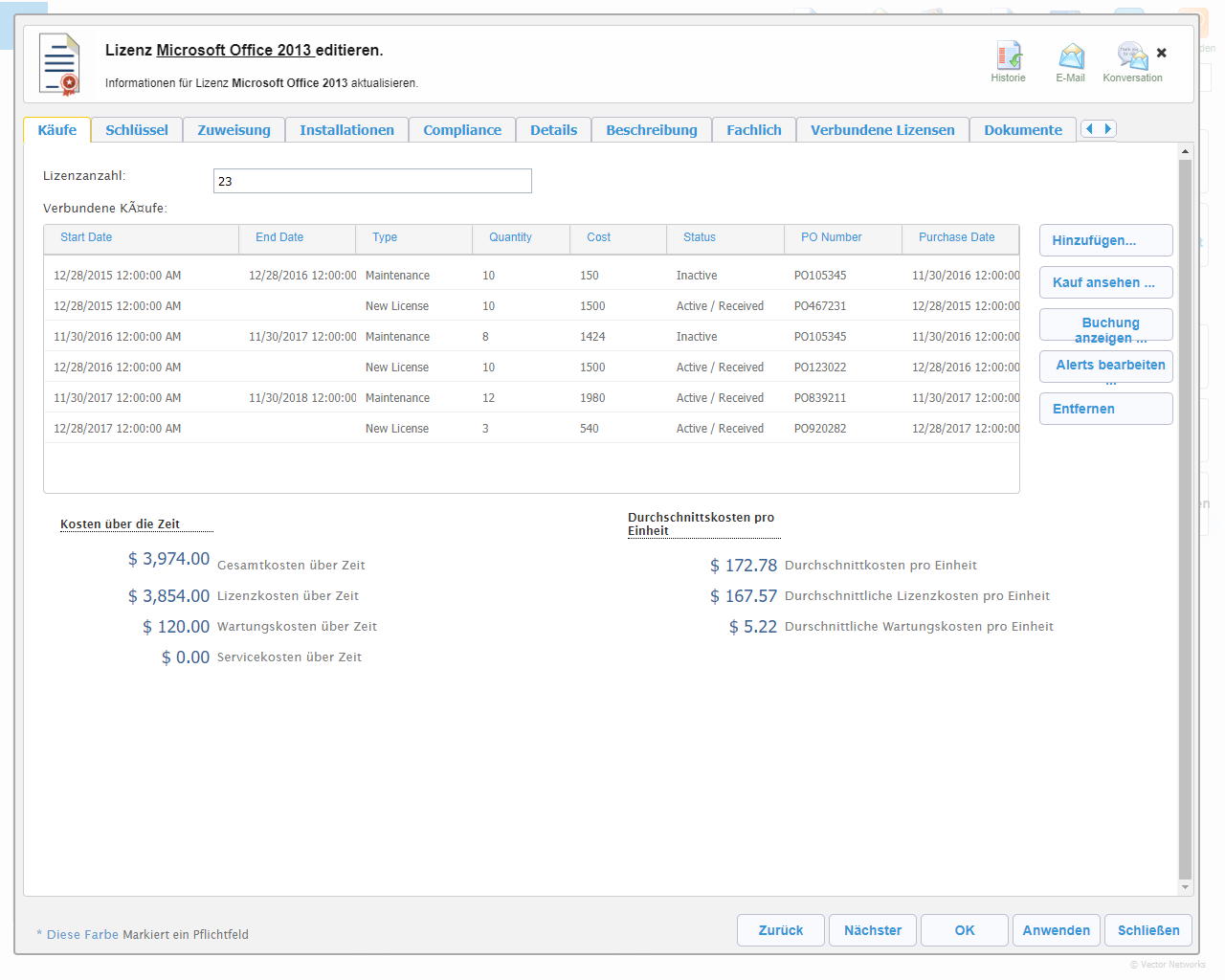Click the Zurück button
The height and width of the screenshot is (980, 1225).
click(x=781, y=930)
